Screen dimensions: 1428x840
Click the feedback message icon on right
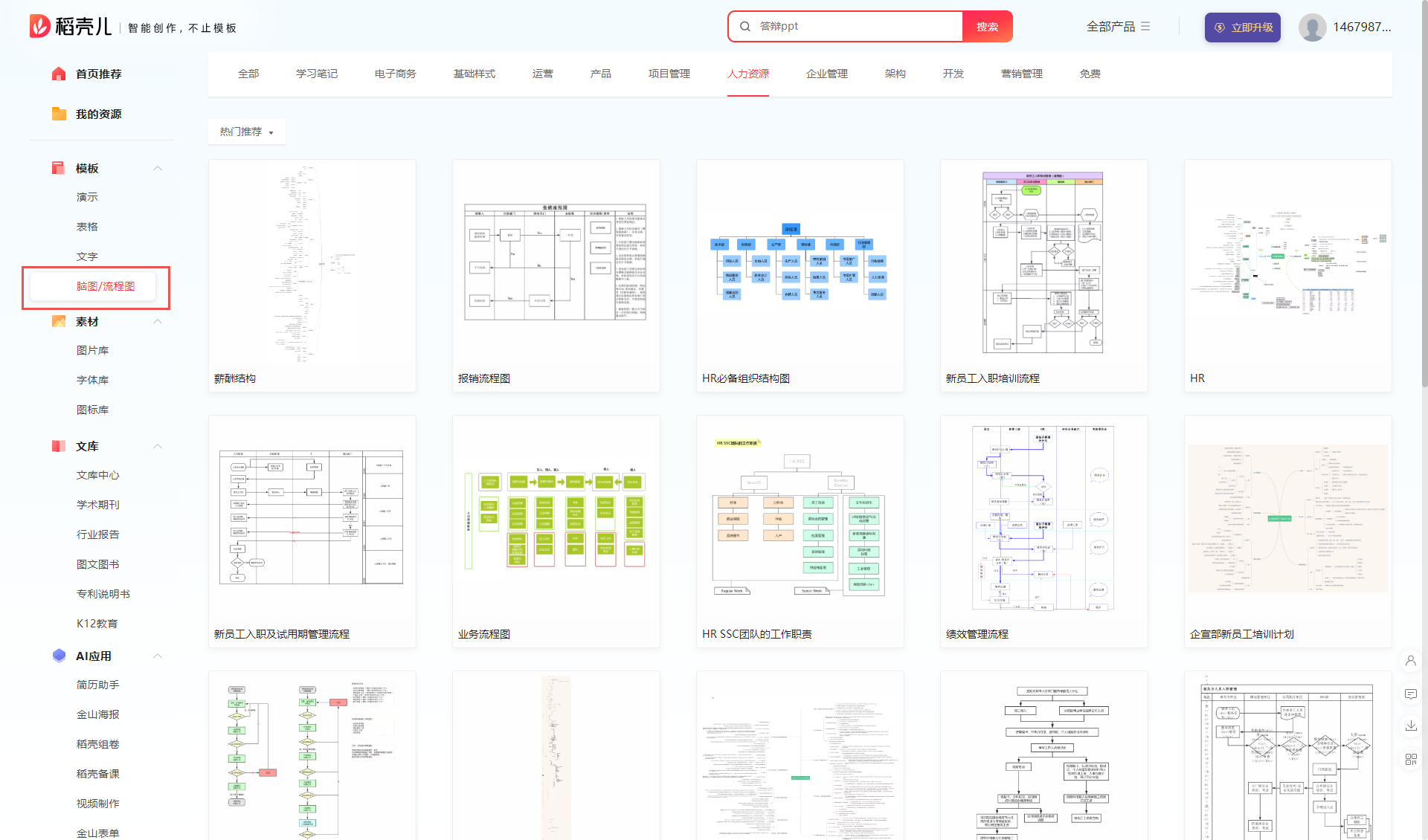(1410, 694)
